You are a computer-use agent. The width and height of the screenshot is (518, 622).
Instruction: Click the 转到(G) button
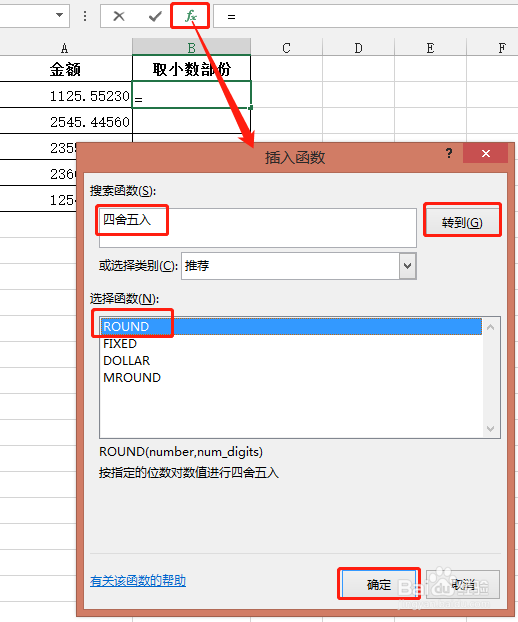point(462,223)
